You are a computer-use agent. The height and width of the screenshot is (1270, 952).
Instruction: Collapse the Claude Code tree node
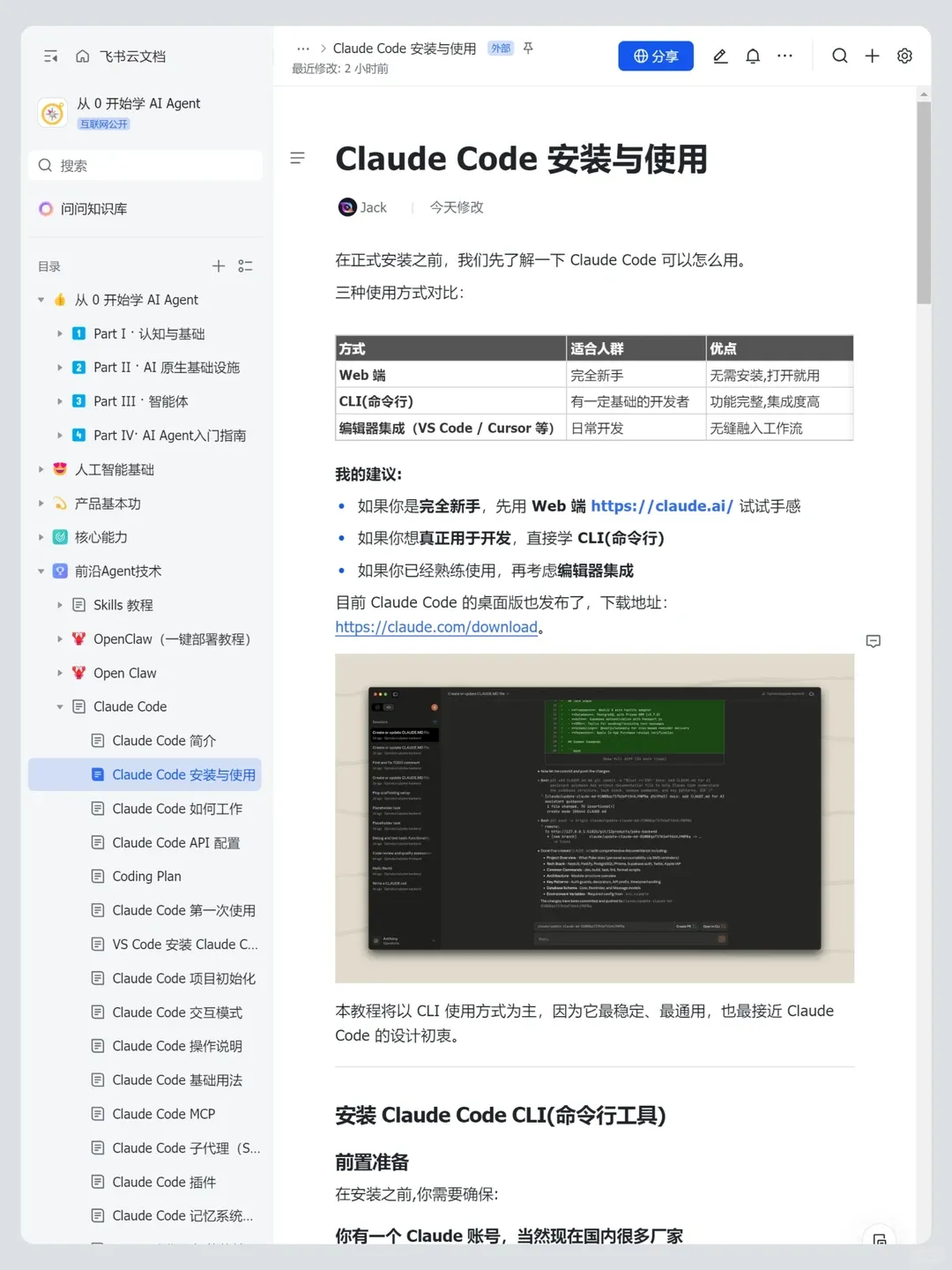pyautogui.click(x=60, y=706)
